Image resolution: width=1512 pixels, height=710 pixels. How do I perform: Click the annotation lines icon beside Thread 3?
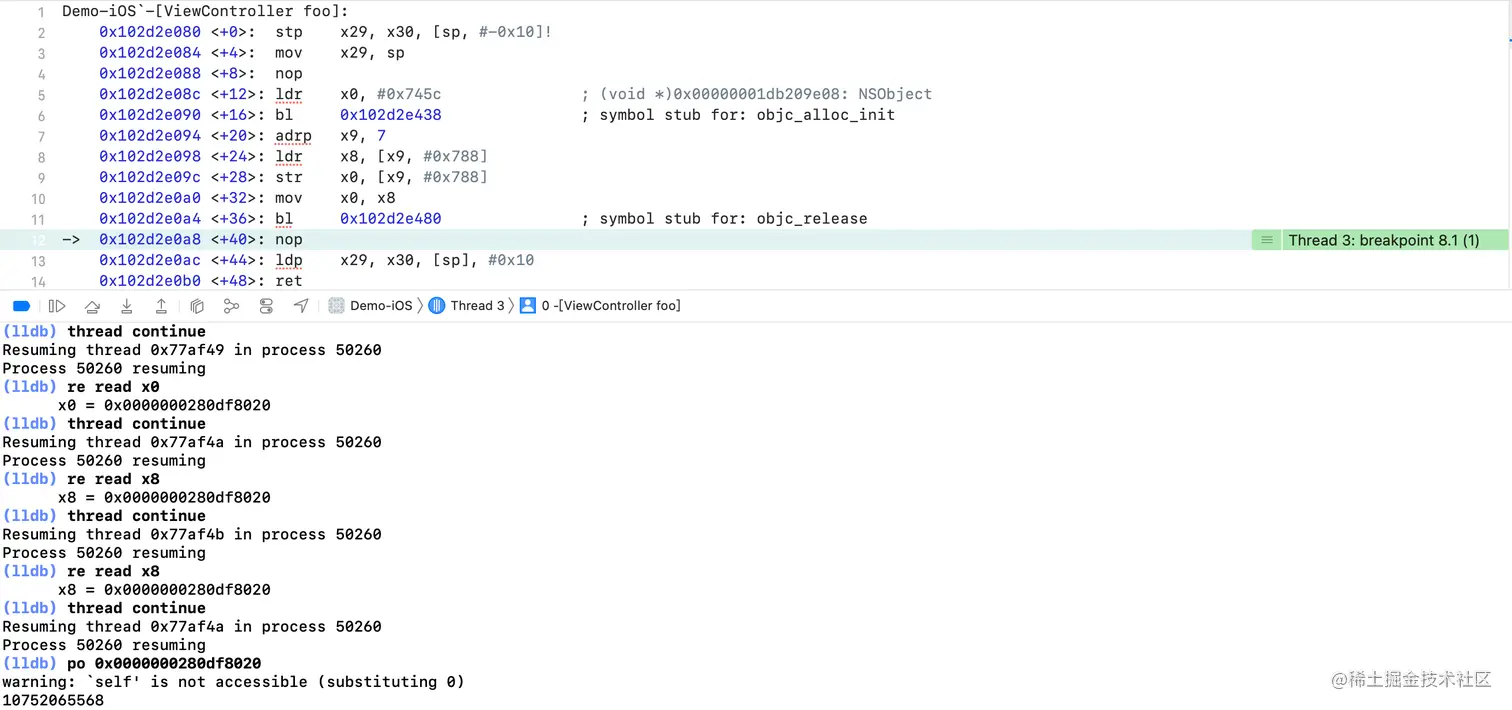click(1266, 240)
